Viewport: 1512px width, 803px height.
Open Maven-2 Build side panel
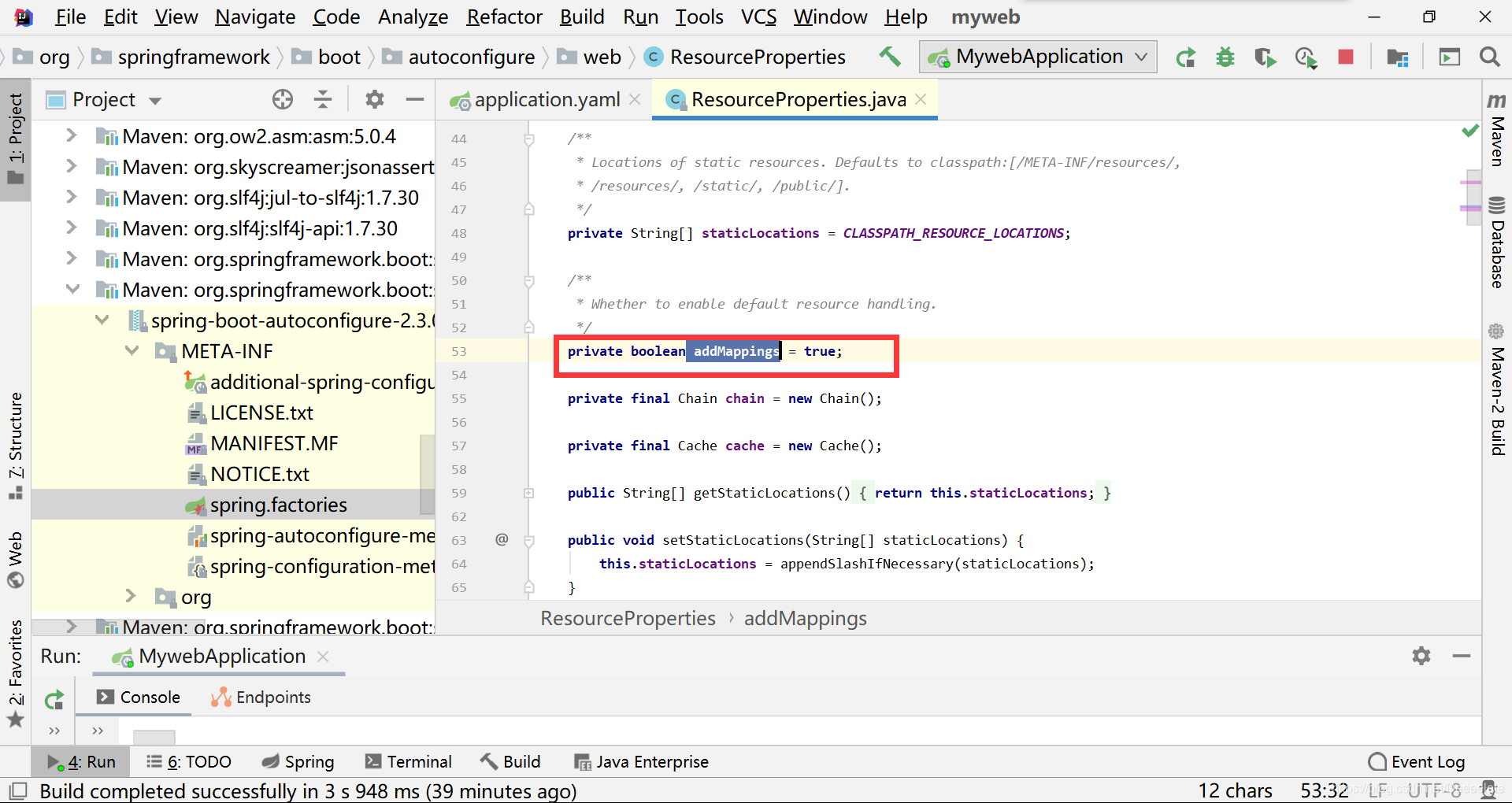(x=1497, y=390)
